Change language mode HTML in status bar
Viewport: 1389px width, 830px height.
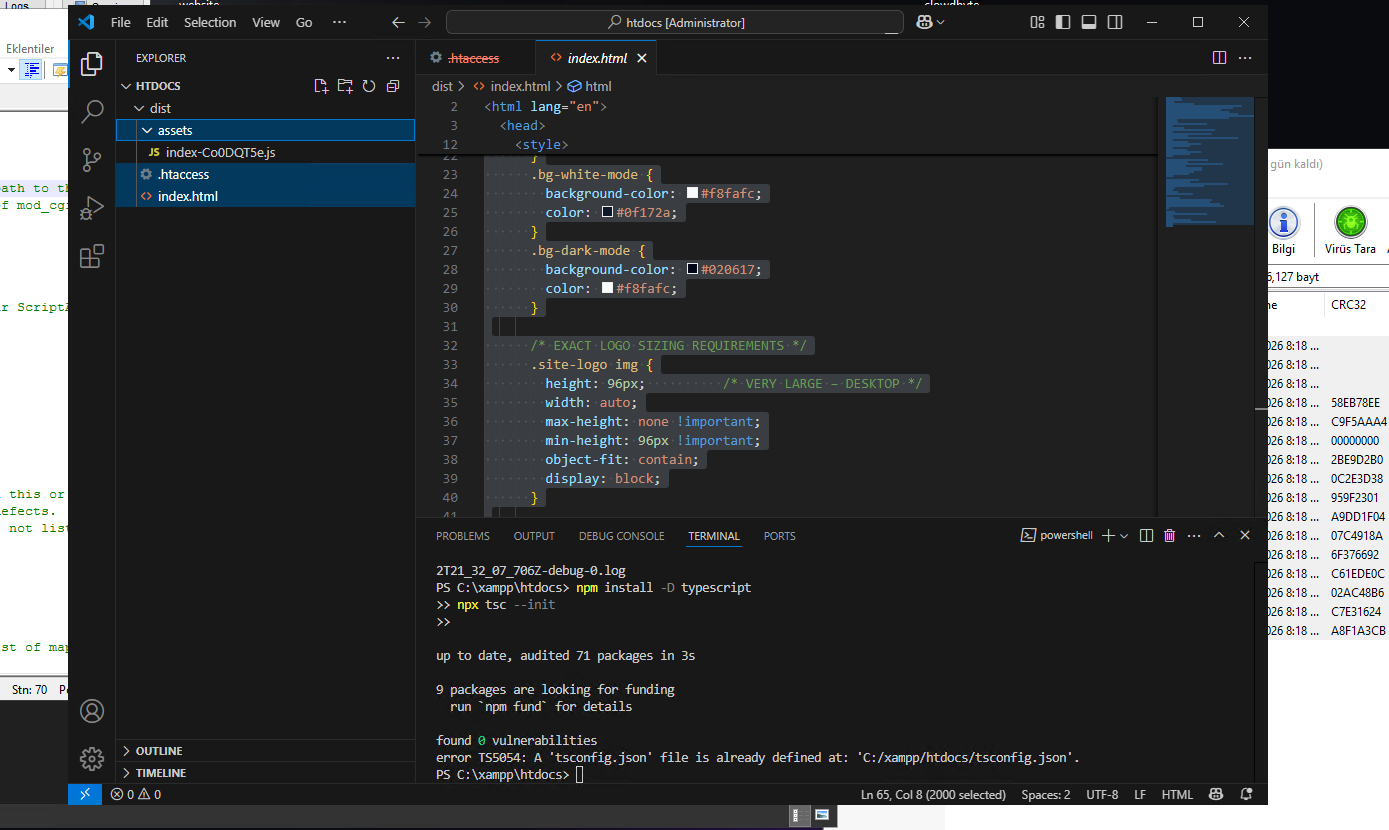tap(1177, 794)
